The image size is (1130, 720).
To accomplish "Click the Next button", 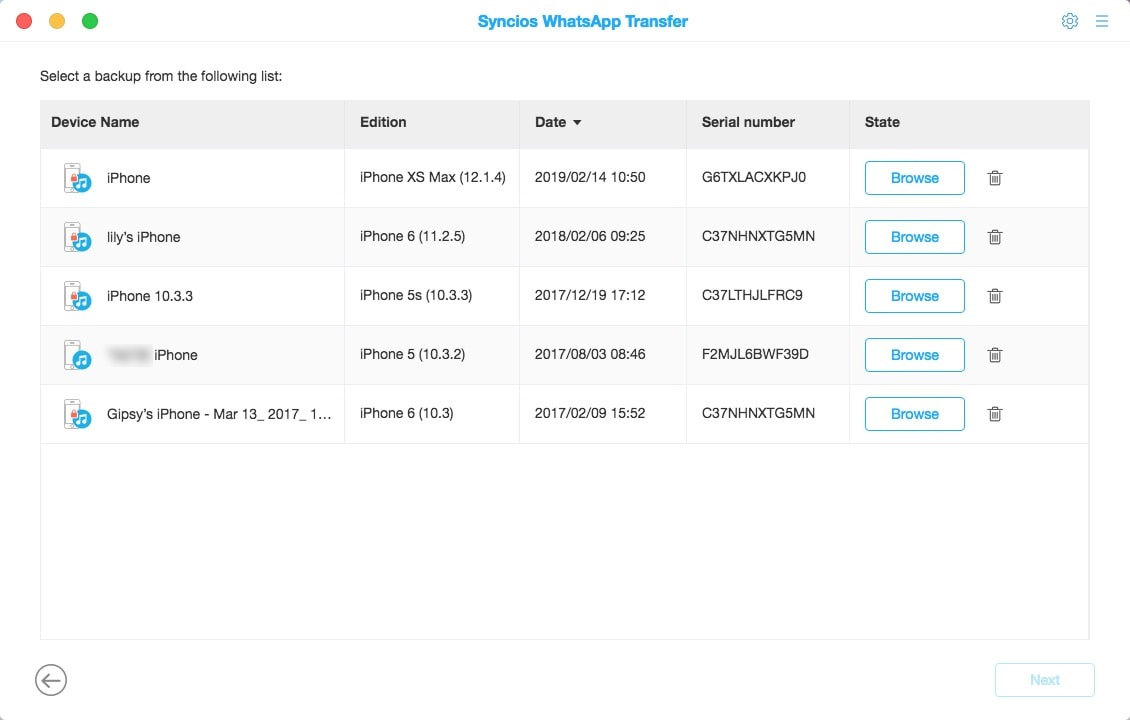I will [x=1044, y=680].
